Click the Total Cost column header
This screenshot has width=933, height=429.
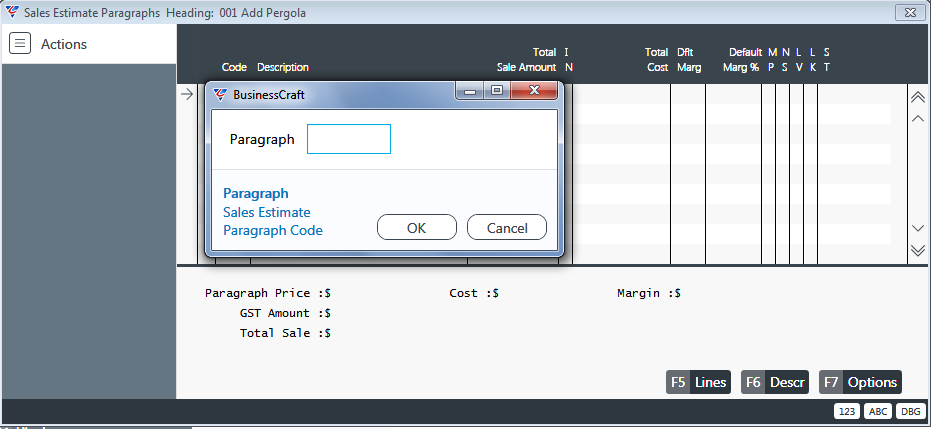coord(657,60)
